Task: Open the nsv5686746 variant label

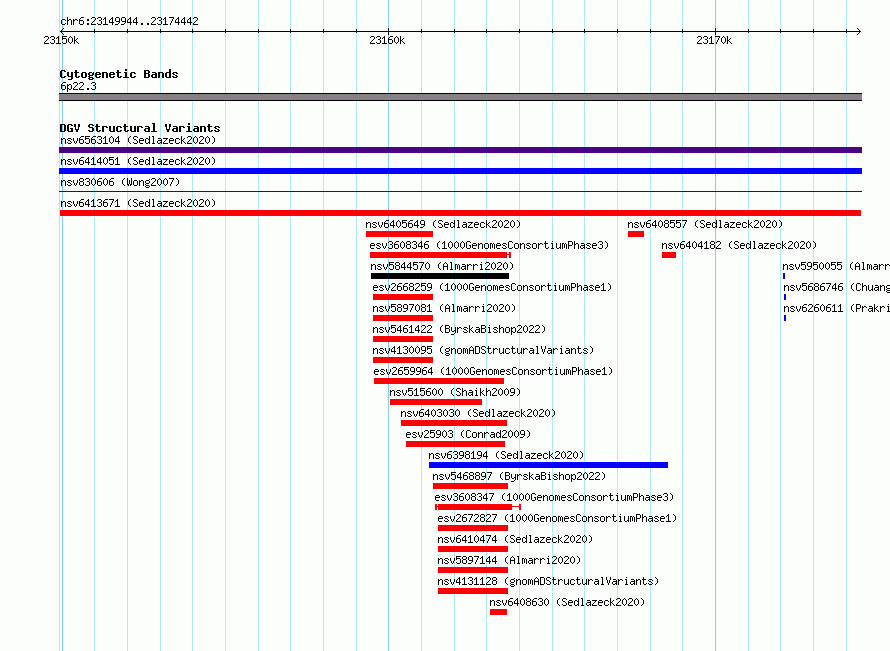Action: pyautogui.click(x=836, y=287)
